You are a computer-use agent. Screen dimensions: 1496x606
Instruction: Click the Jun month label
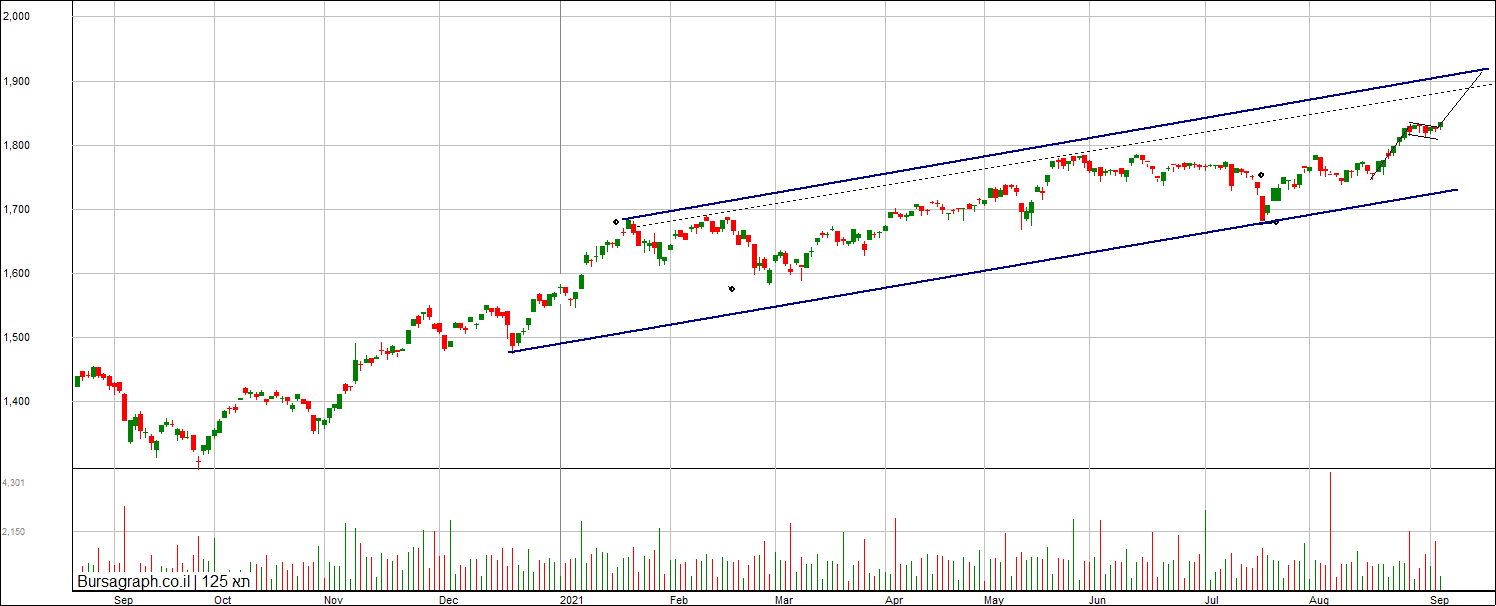[x=1097, y=600]
